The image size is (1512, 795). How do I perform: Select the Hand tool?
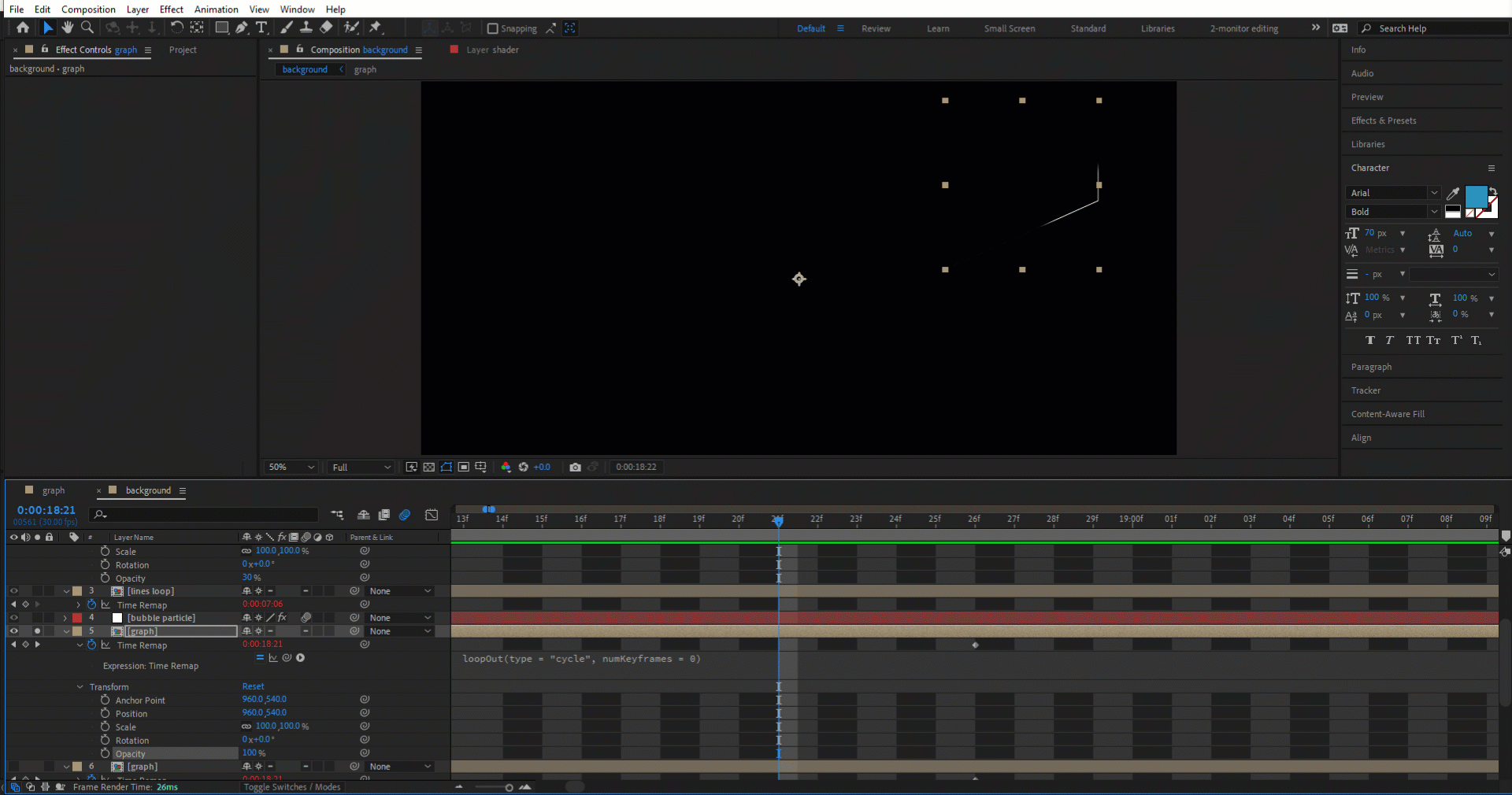(x=68, y=28)
